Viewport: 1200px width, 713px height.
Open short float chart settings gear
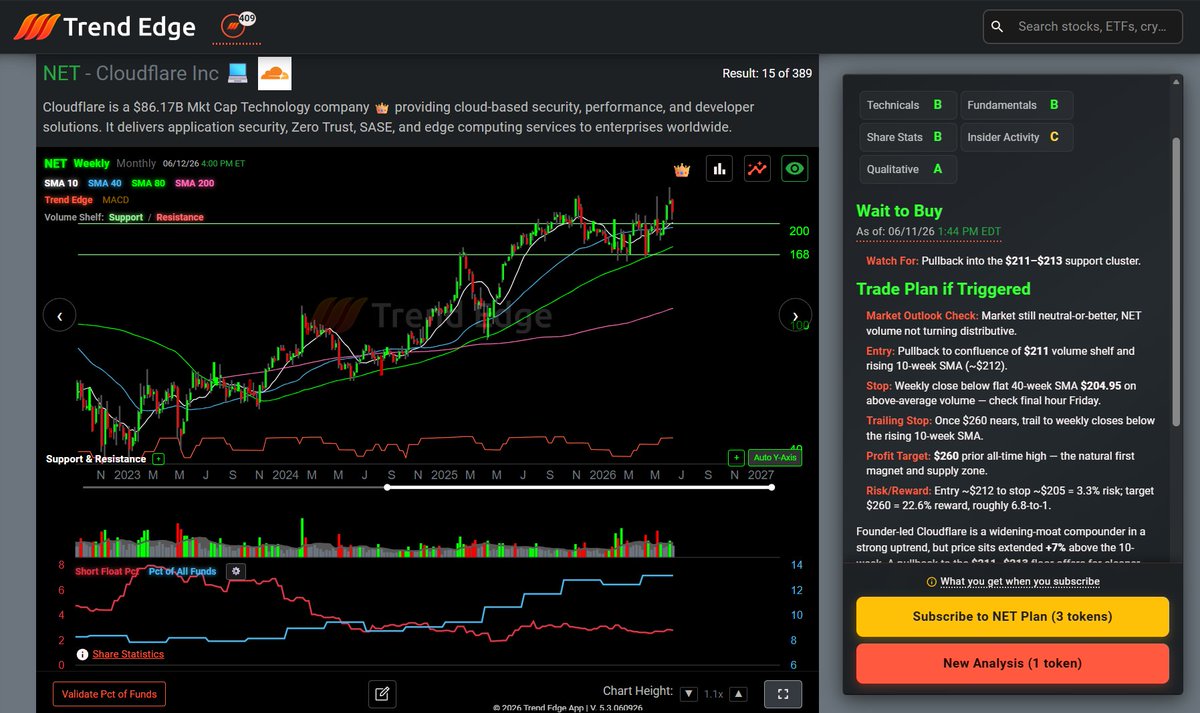236,571
